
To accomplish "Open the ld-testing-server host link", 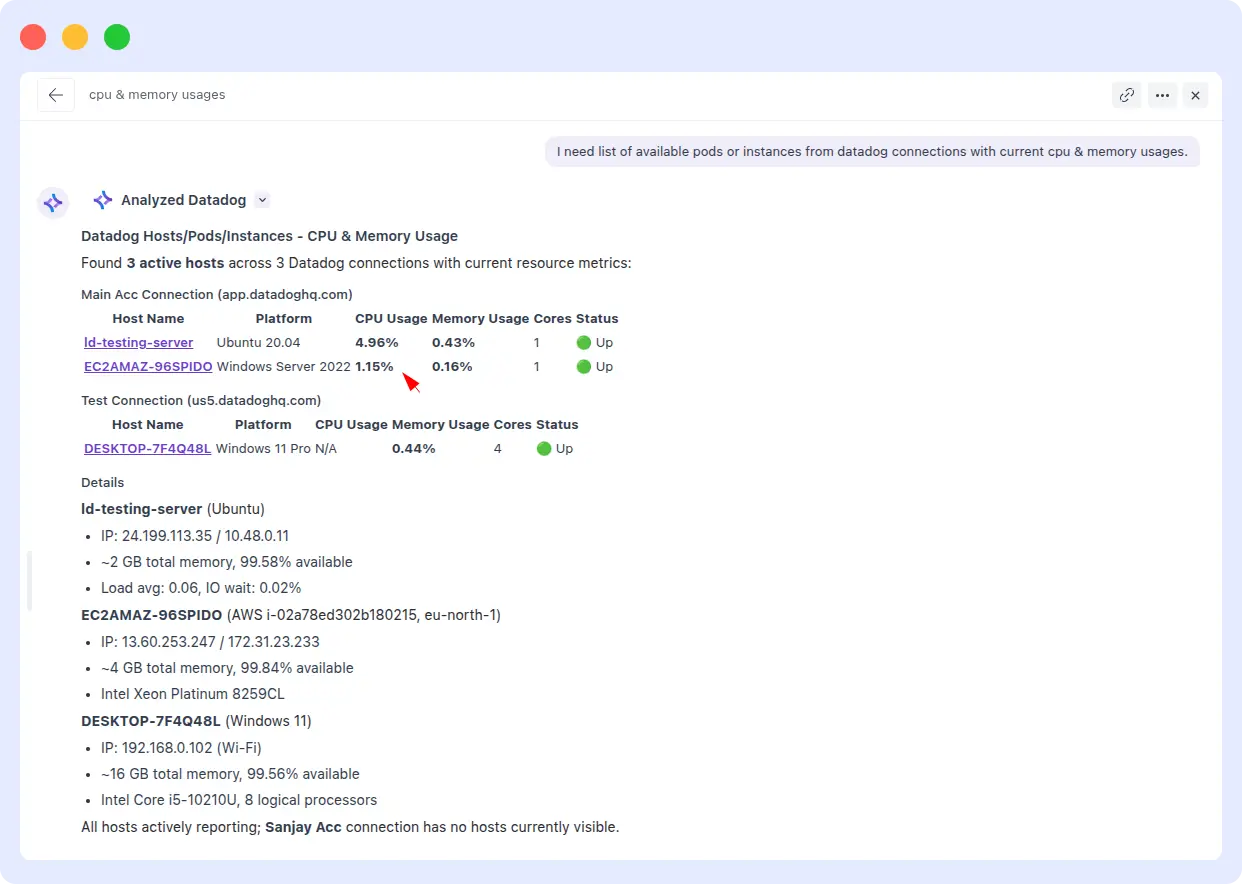I will [x=138, y=342].
